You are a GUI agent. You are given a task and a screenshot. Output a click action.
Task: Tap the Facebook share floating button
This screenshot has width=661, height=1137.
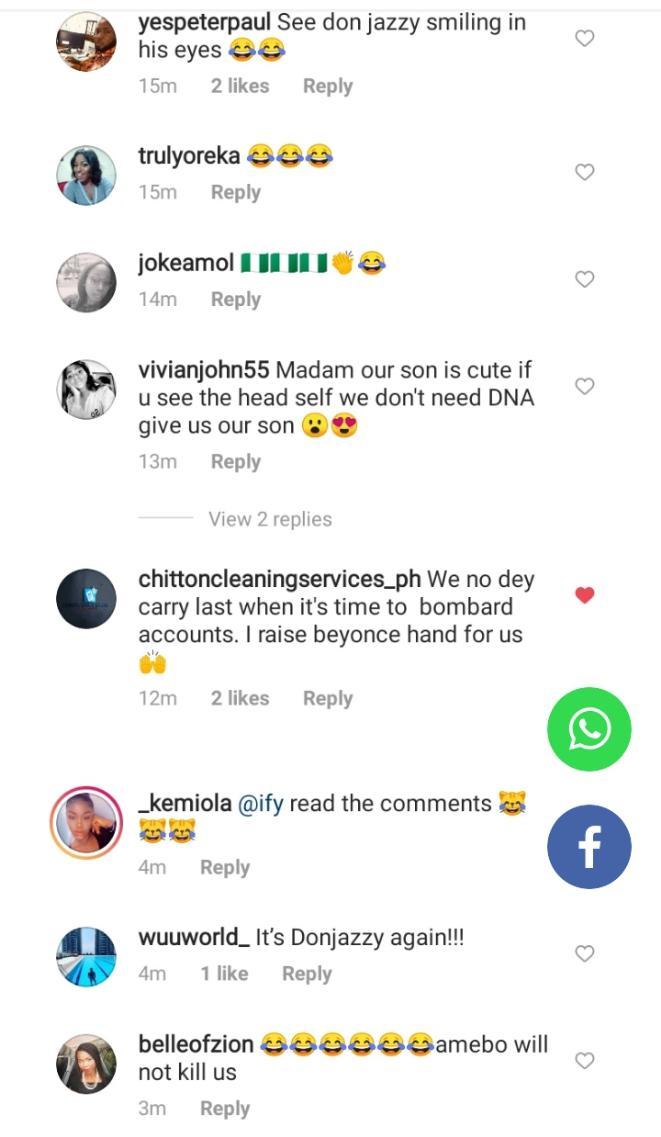589,847
